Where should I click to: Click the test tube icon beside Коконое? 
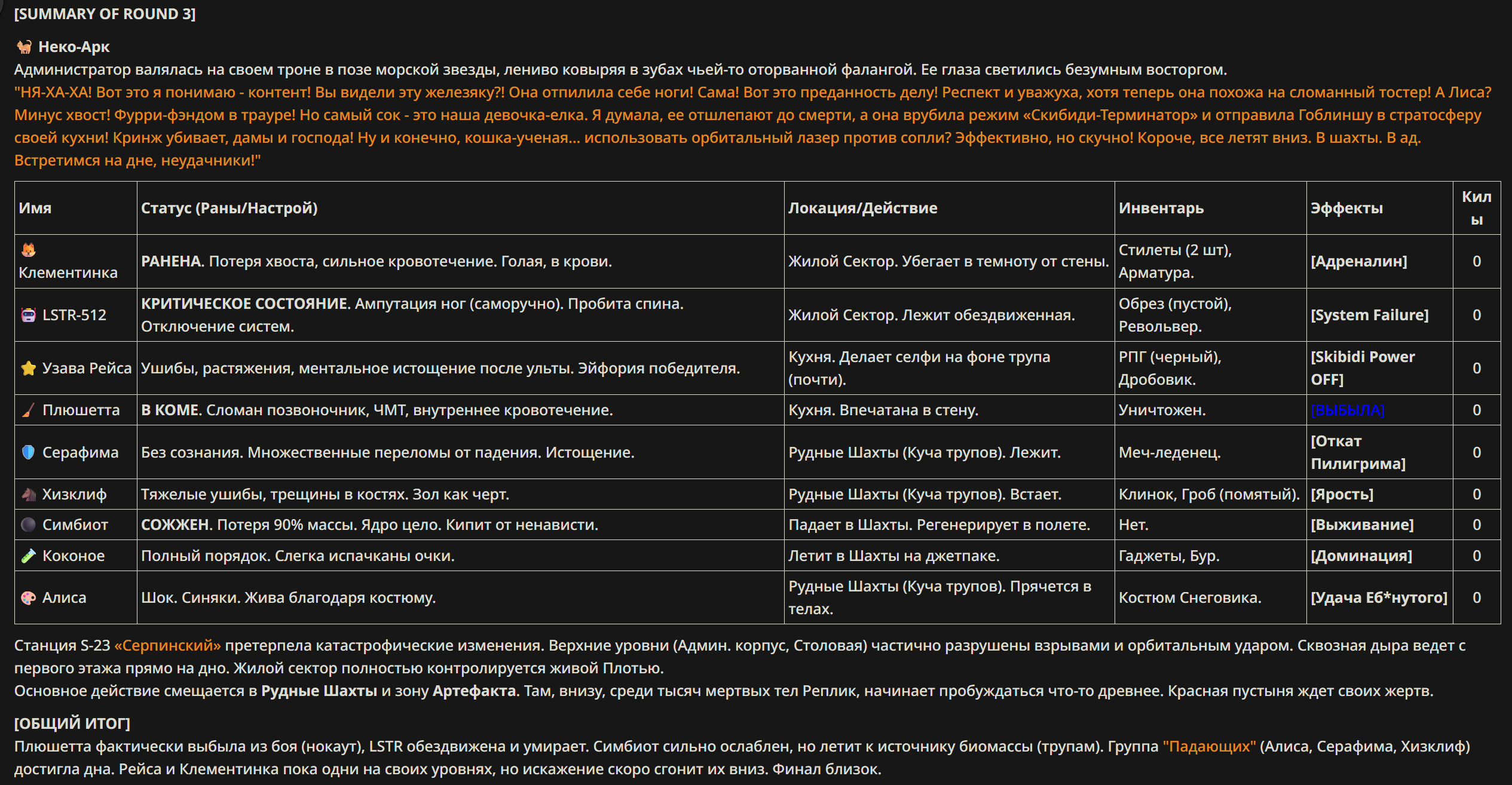click(28, 556)
